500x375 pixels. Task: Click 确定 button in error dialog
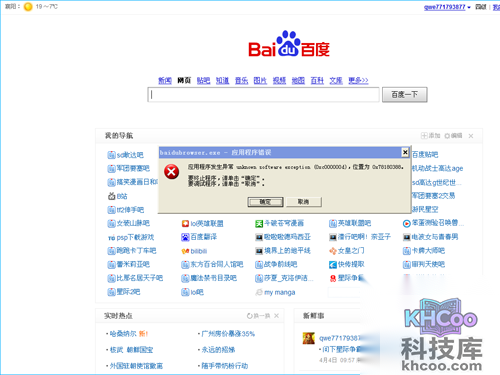click(265, 202)
